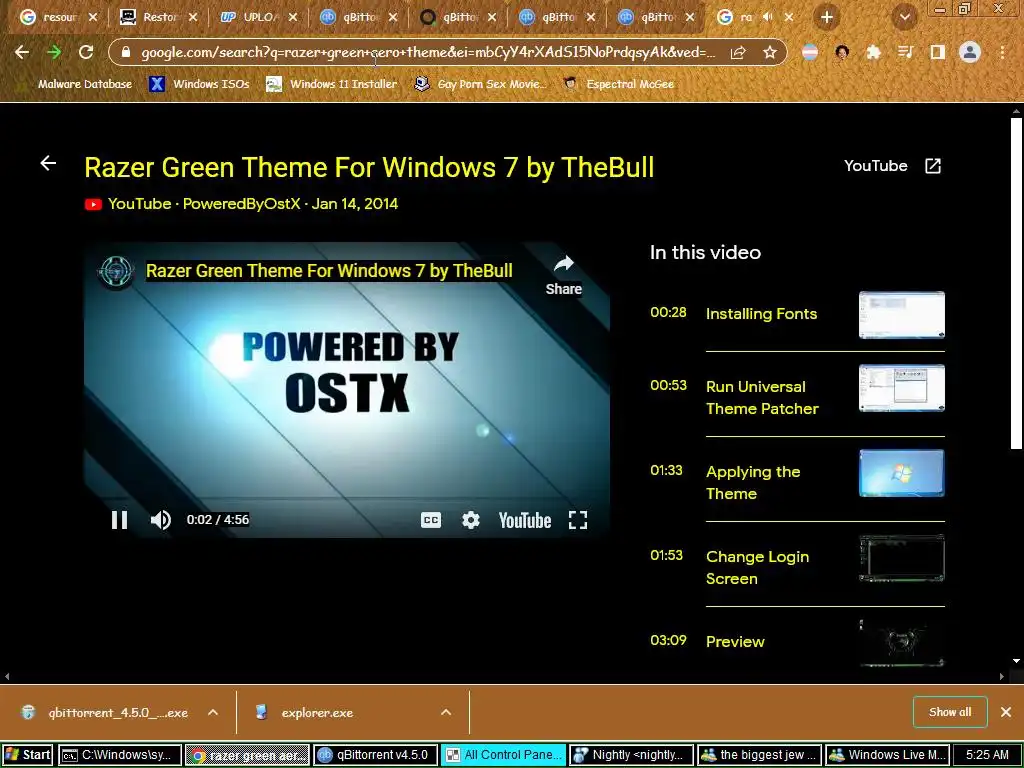The height and width of the screenshot is (768, 1024).
Task: Mute the video with the speaker icon
Action: point(161,520)
